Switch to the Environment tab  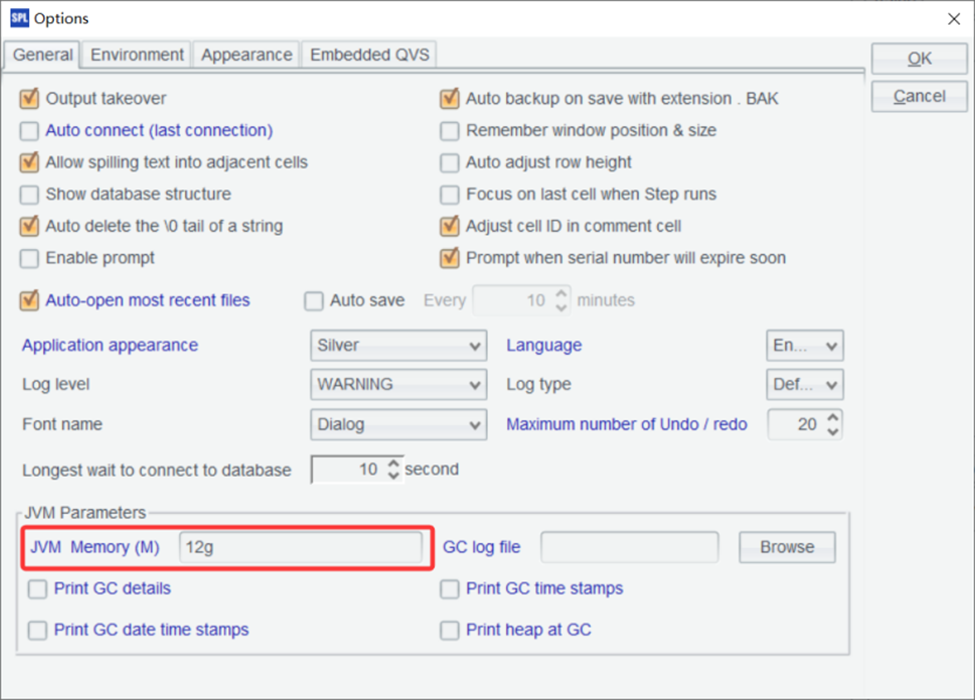pos(135,55)
